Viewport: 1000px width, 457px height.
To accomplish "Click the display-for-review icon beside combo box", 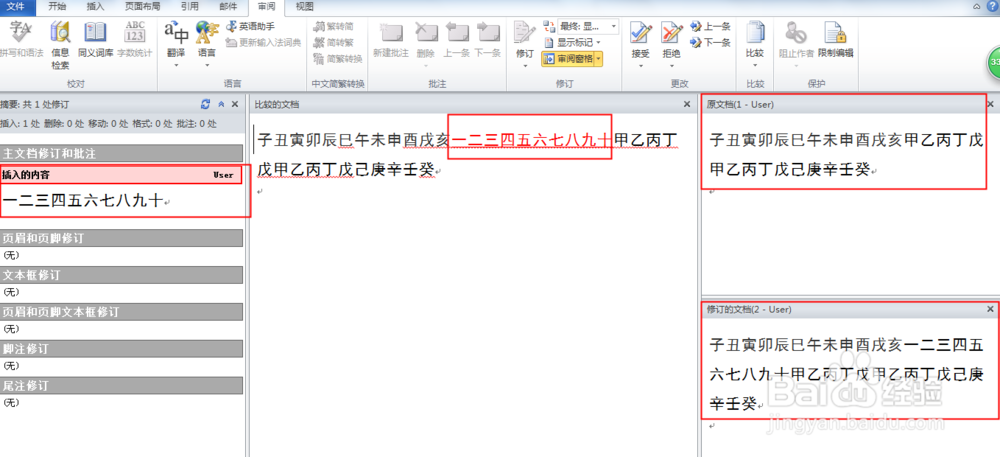I will pyautogui.click(x=549, y=27).
